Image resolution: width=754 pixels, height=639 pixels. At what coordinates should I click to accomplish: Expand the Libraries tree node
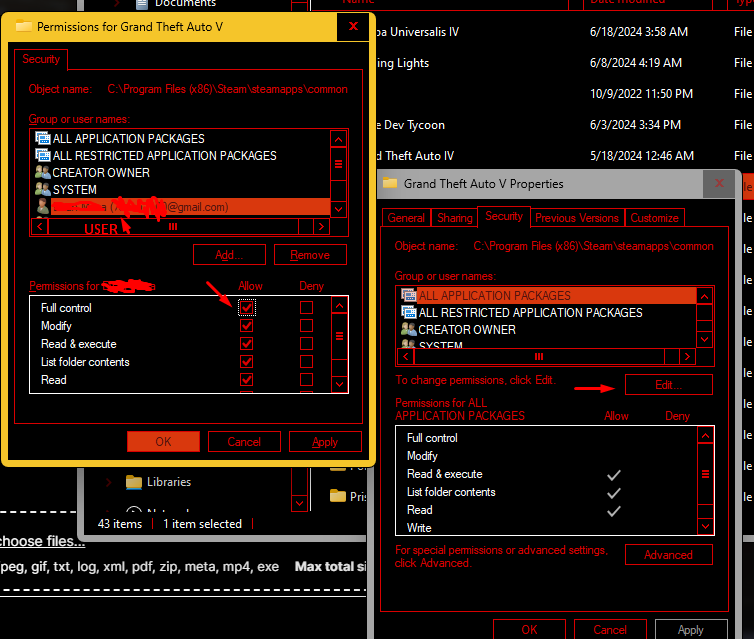108,482
